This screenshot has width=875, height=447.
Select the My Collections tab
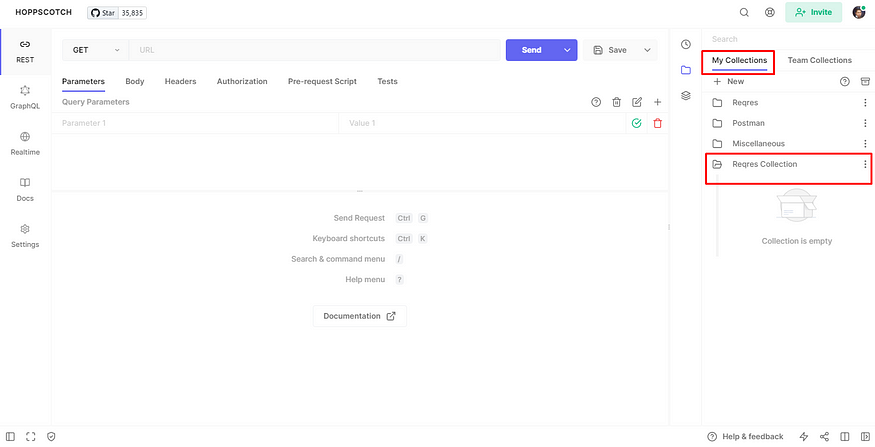coord(739,60)
